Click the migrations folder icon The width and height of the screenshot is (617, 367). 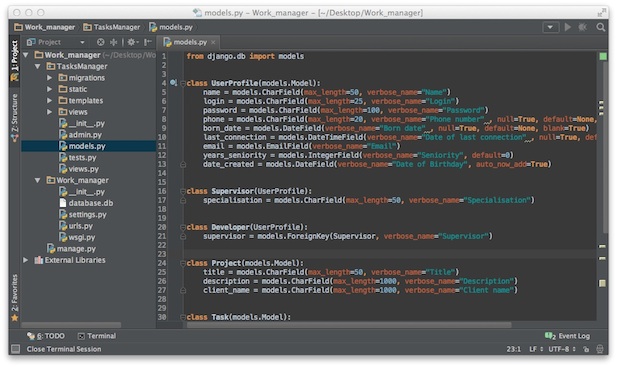tap(63, 77)
